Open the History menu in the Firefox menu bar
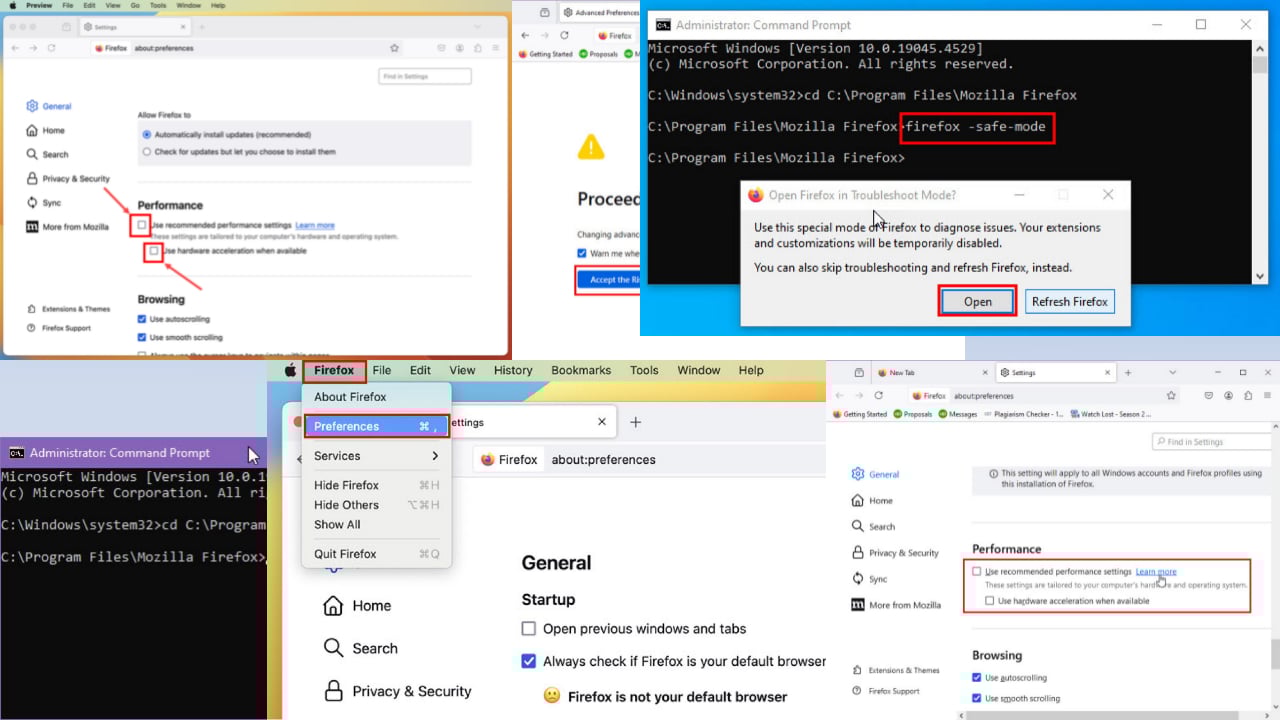The image size is (1280, 720). coord(513,370)
